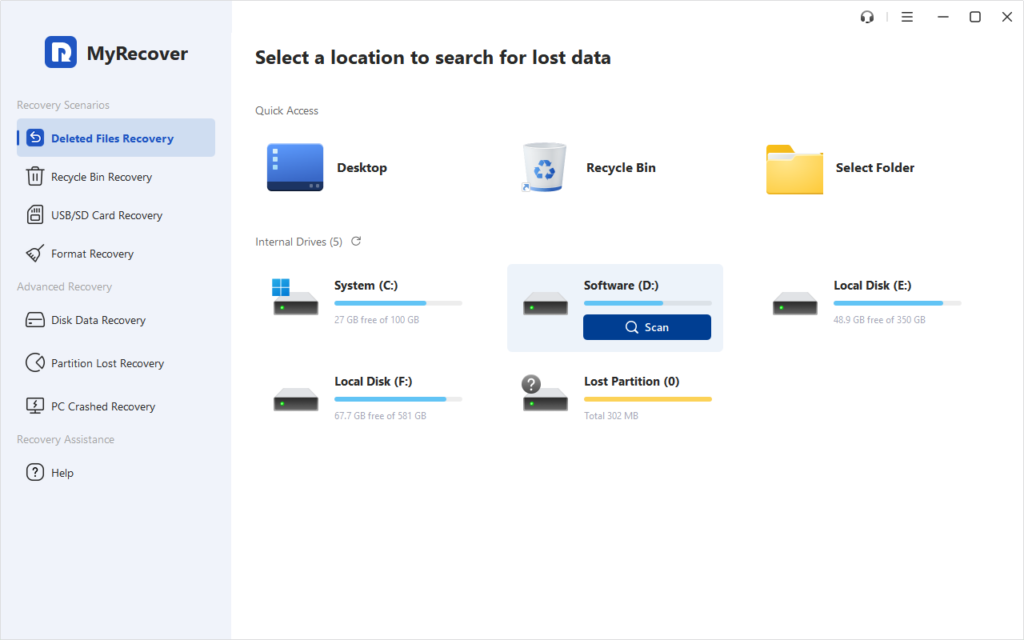Open Deleted Files Recovery scenario
The image size is (1024, 640).
pos(116,138)
